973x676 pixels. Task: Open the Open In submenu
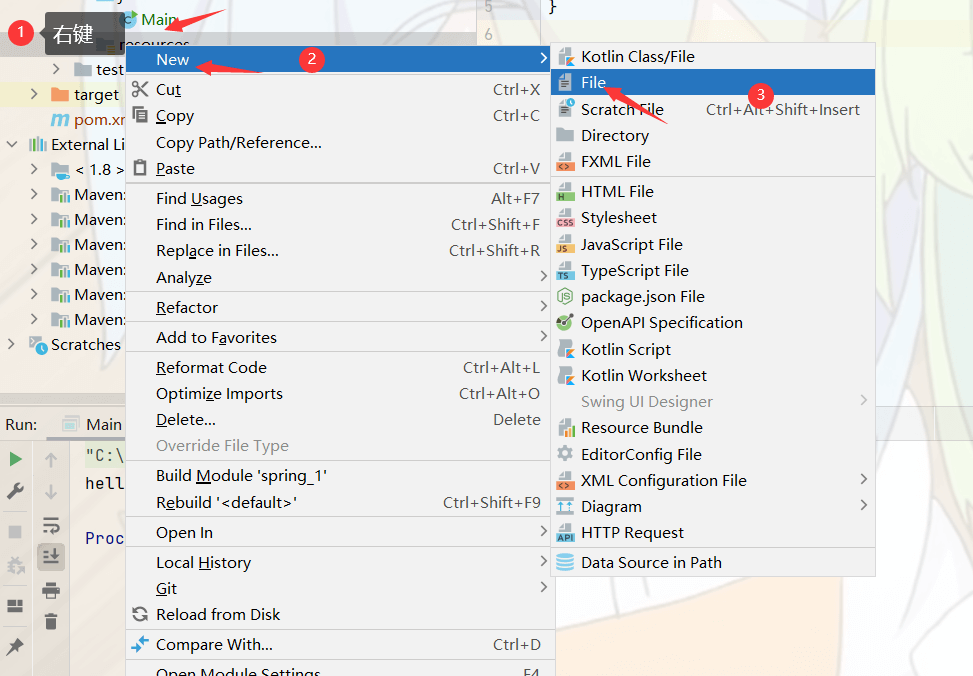coord(338,533)
